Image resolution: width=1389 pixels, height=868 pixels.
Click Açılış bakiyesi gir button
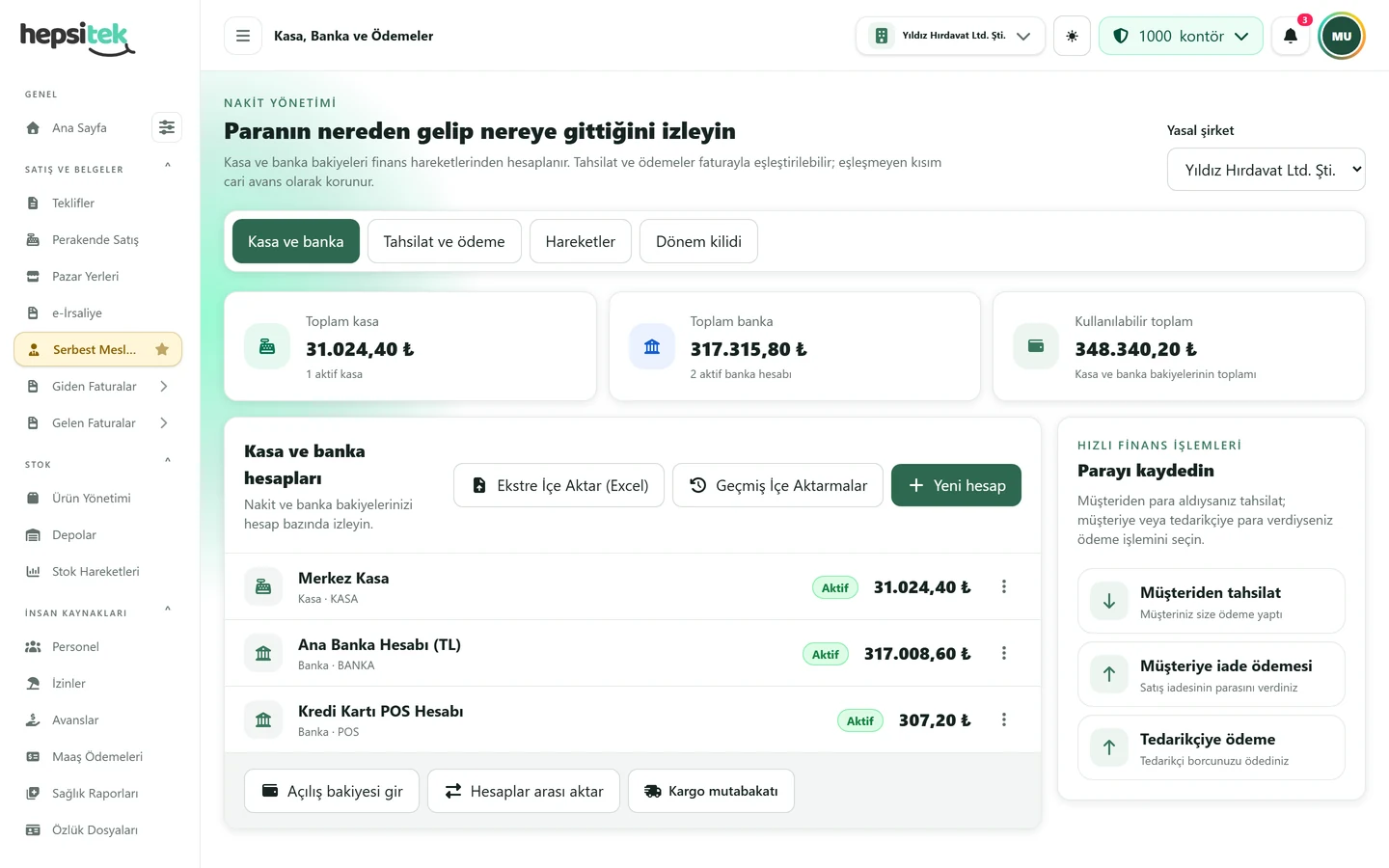pos(331,791)
